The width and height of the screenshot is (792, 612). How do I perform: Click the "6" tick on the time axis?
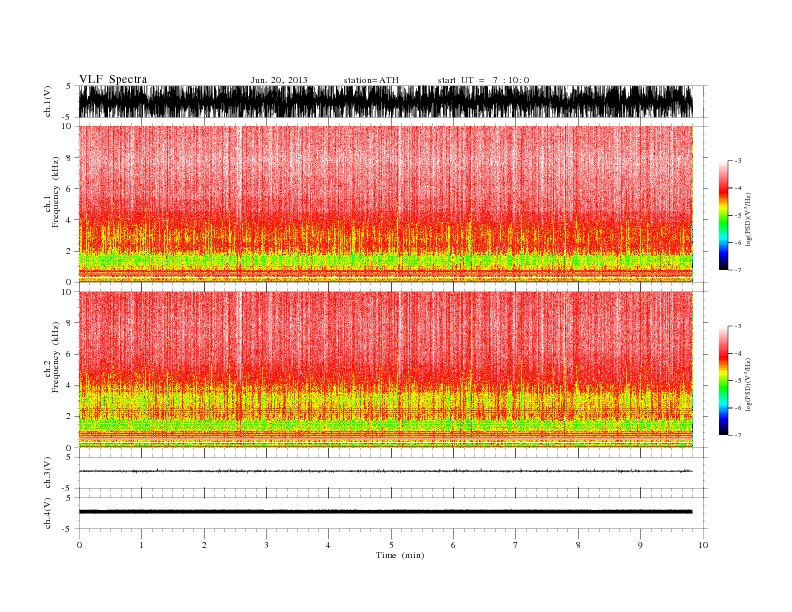[x=453, y=545]
